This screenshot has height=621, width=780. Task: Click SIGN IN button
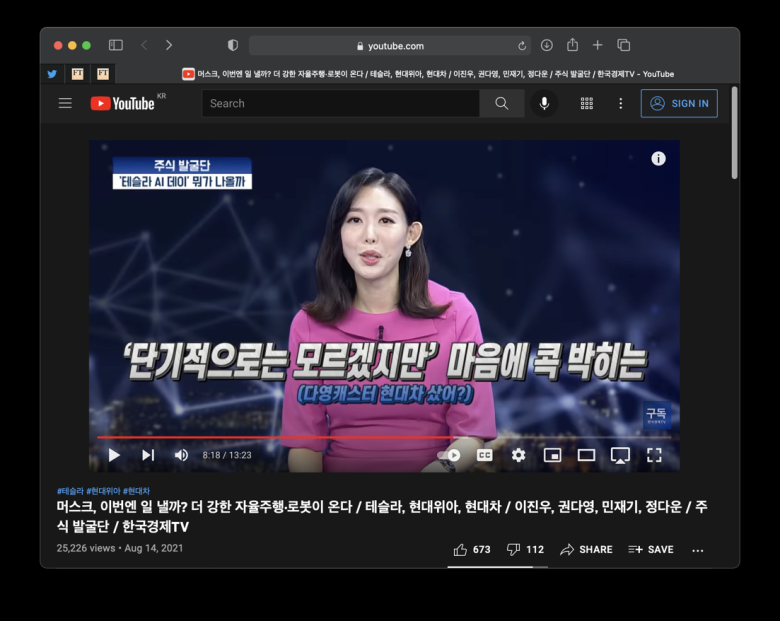(x=679, y=104)
